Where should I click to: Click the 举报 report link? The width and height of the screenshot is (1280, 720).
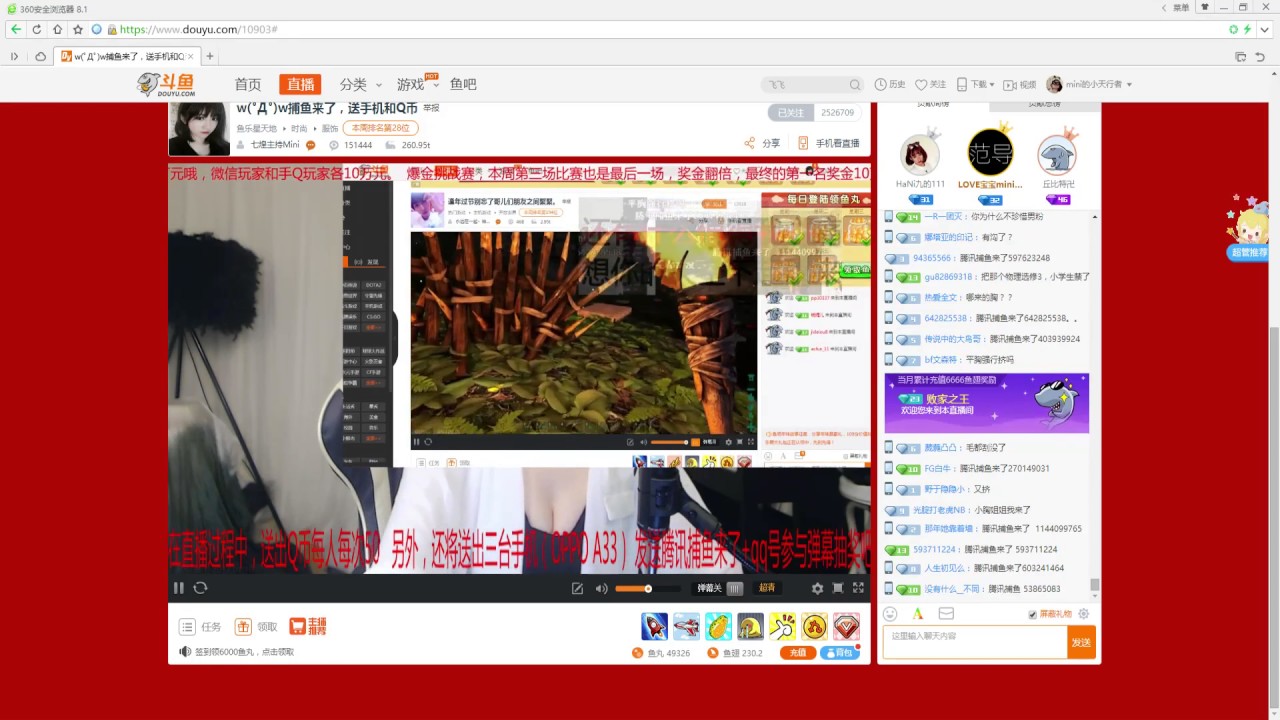[x=431, y=108]
